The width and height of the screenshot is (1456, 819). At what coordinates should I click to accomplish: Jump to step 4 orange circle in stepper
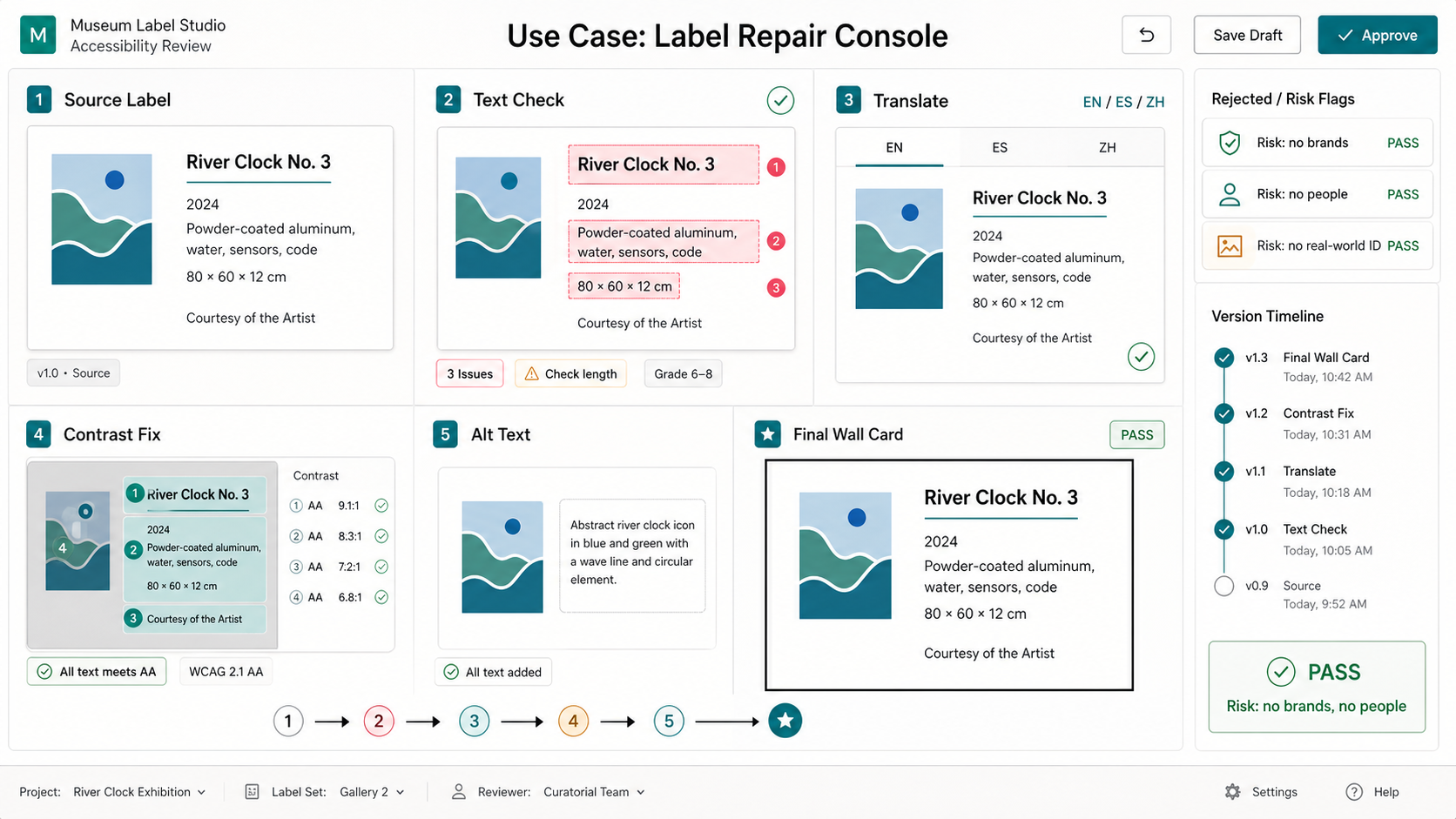tap(573, 721)
